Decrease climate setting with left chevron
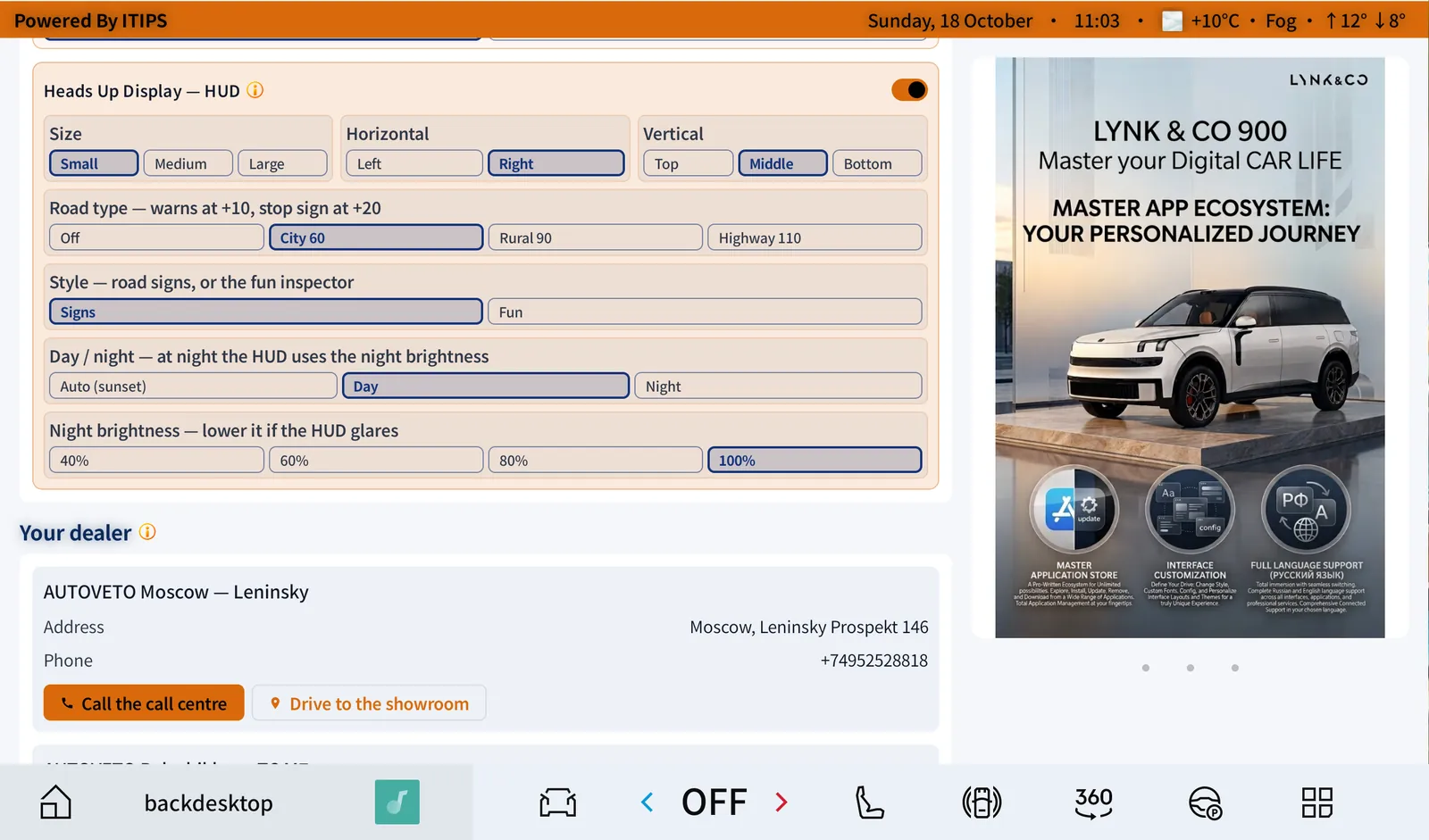 (648, 802)
